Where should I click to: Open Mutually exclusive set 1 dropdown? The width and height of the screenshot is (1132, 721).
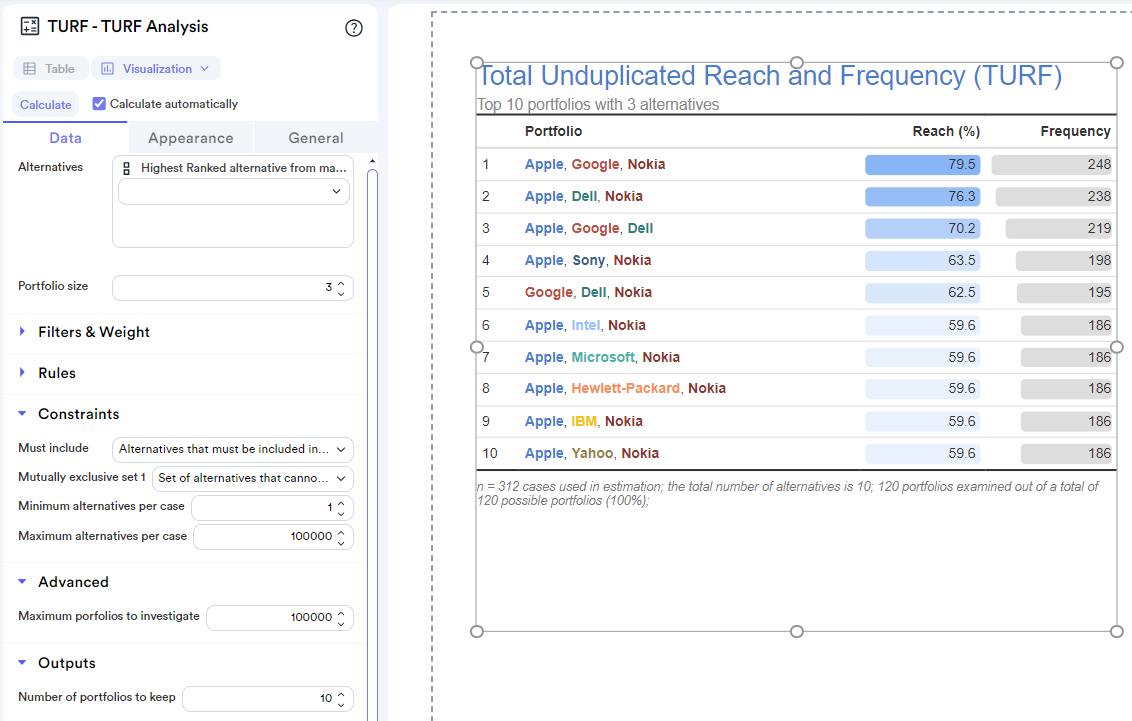tap(253, 478)
